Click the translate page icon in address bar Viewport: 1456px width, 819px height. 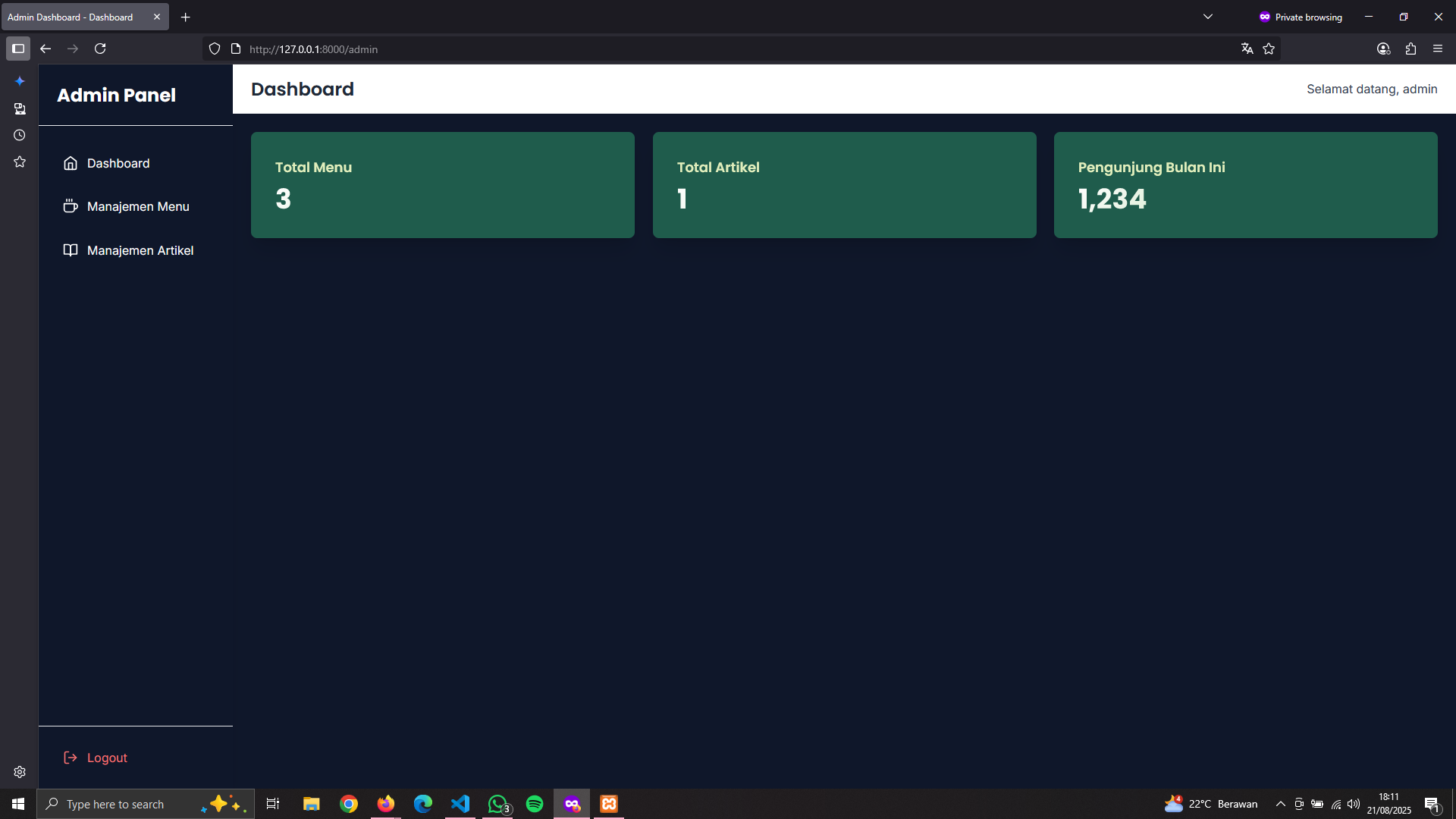pos(1247,49)
